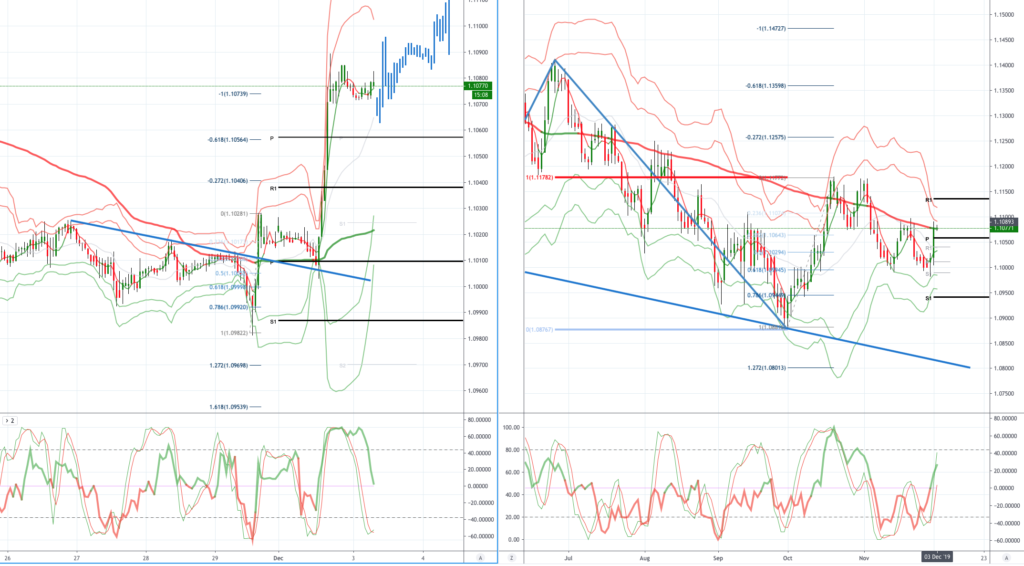This screenshot has height=566, width=1024.
Task: Click the 1.272(1.08013) extension label
Action: click(x=767, y=368)
